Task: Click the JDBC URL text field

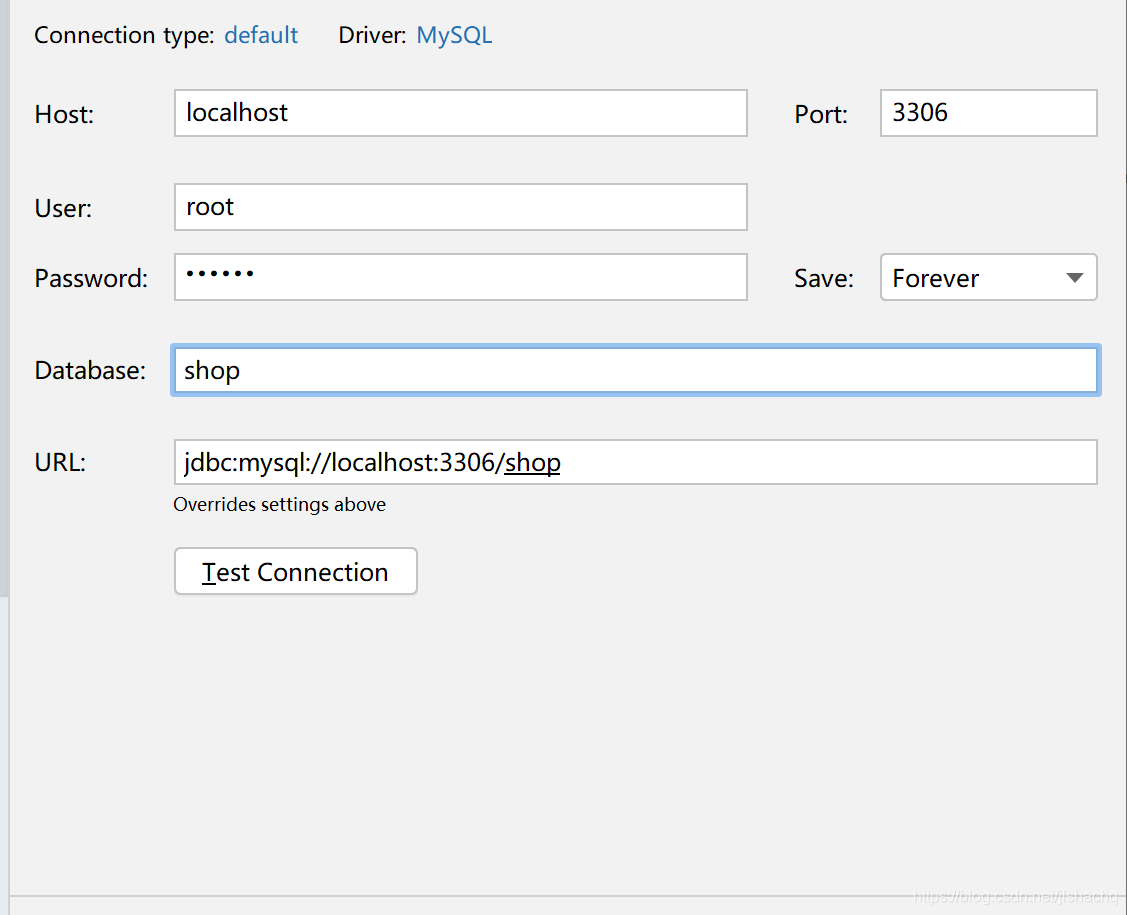Action: (x=635, y=463)
